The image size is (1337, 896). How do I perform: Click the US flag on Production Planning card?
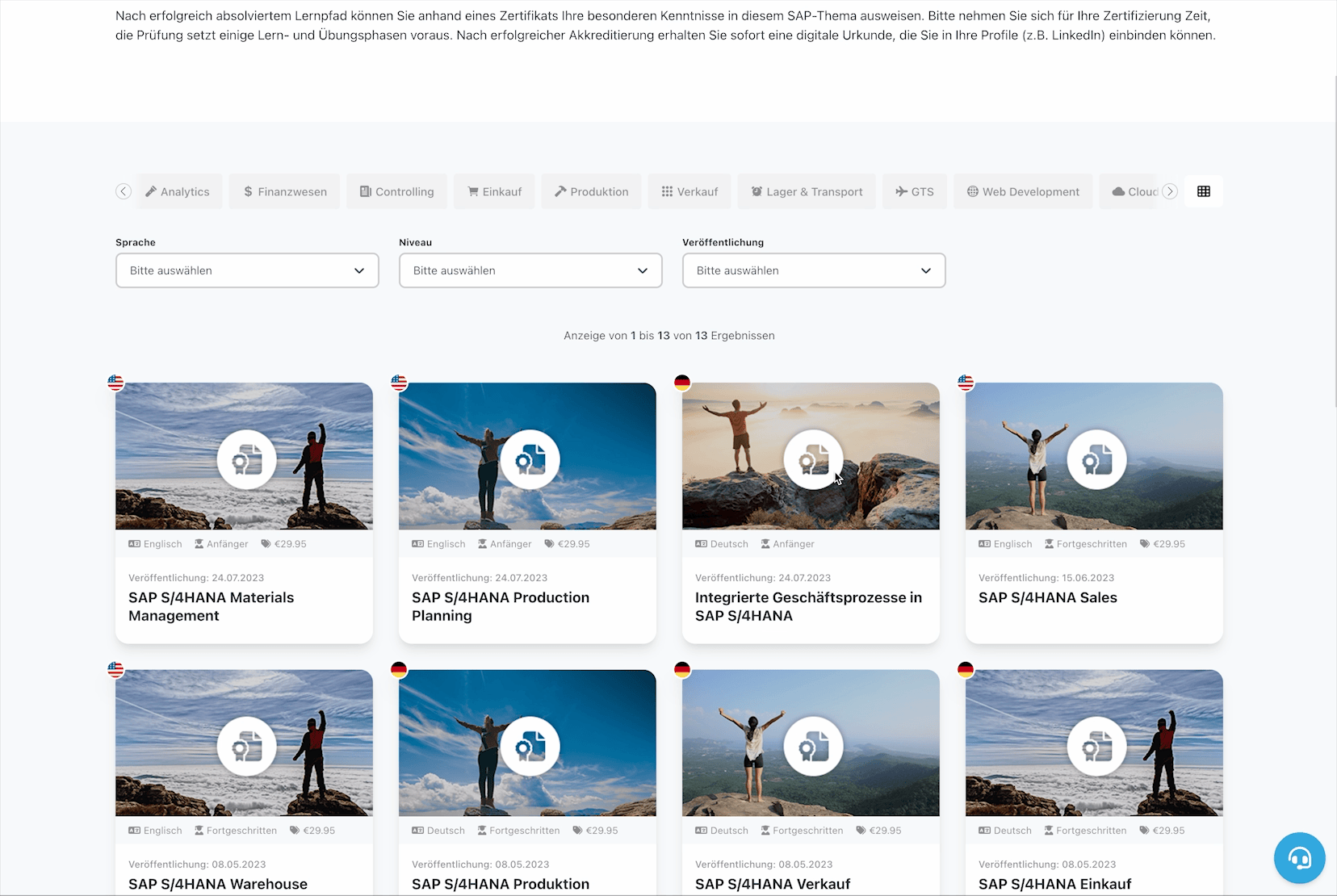pos(399,383)
